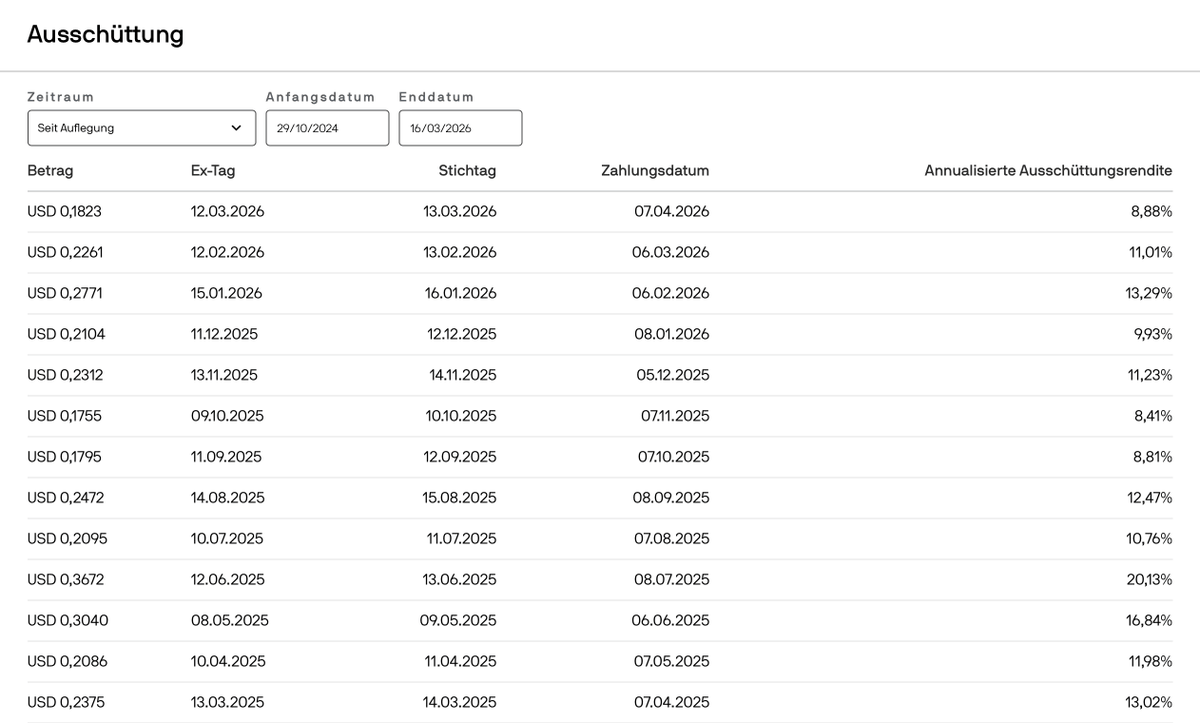Click Zahlungsdatum 07.04.2026

(672, 212)
